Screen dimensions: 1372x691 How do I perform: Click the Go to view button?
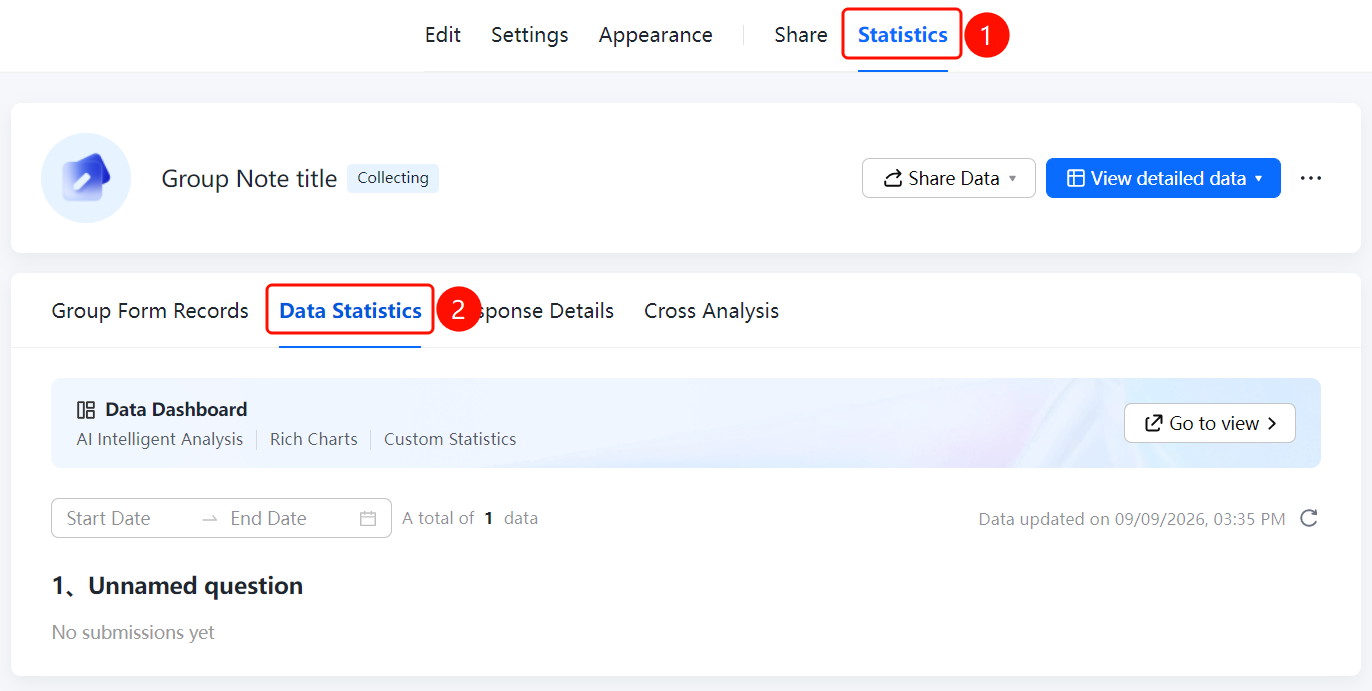coord(1210,423)
